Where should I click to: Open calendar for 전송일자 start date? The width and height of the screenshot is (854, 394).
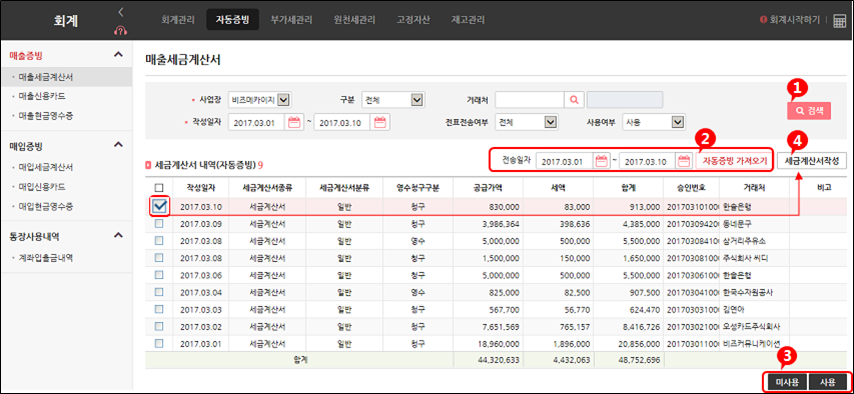pyautogui.click(x=601, y=161)
